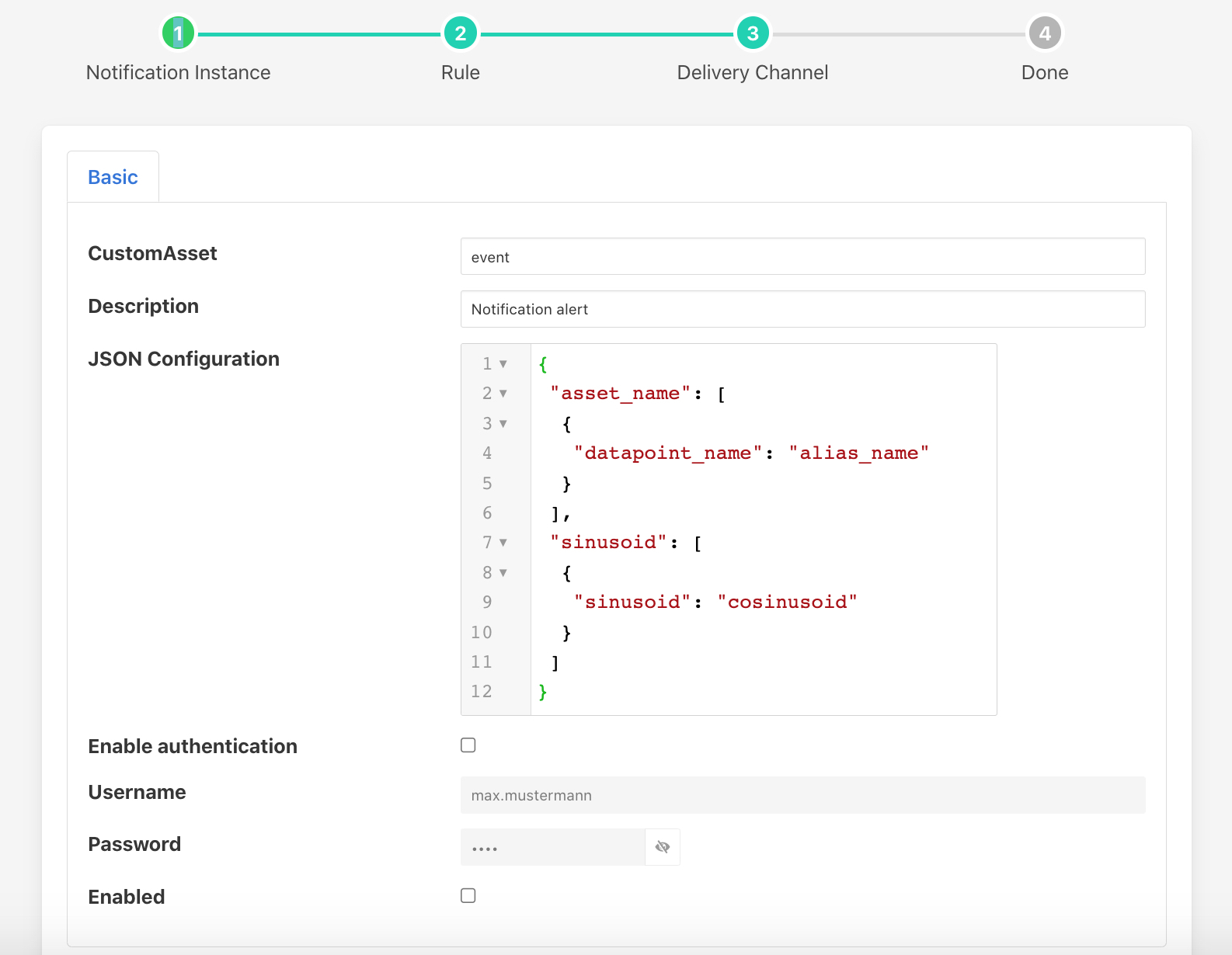Click into the Password field
This screenshot has height=955, width=1232.
point(552,847)
